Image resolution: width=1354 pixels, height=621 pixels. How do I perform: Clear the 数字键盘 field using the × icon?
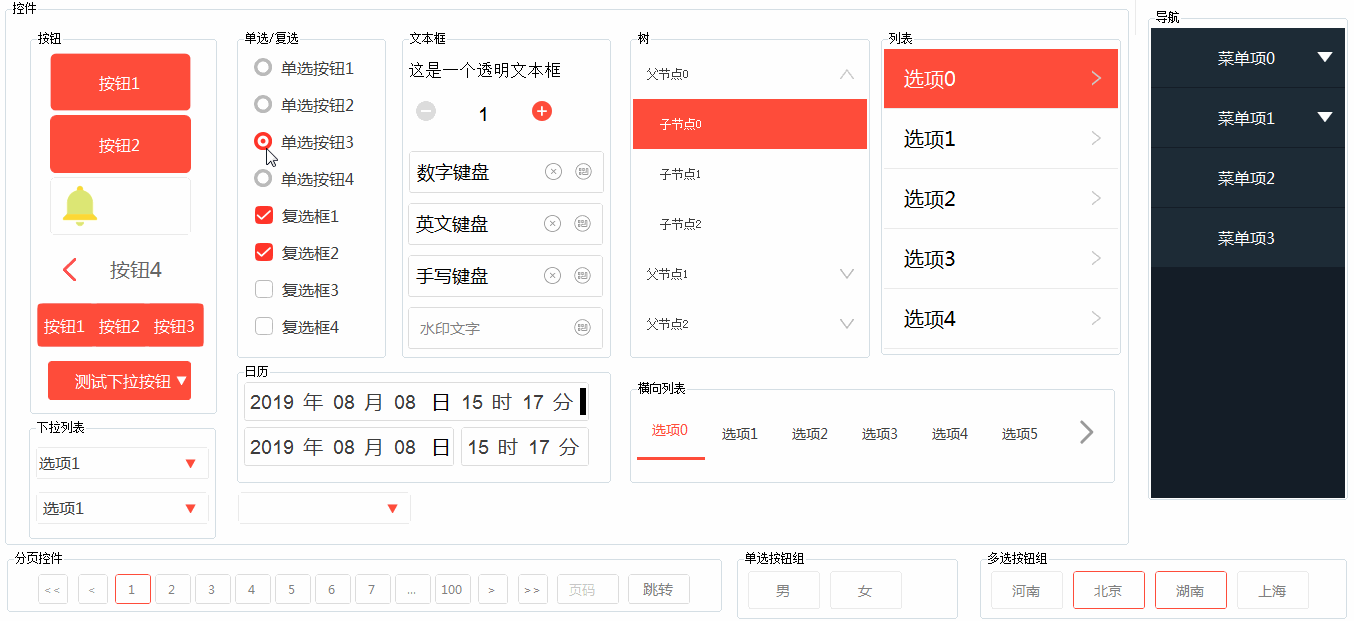point(553,171)
